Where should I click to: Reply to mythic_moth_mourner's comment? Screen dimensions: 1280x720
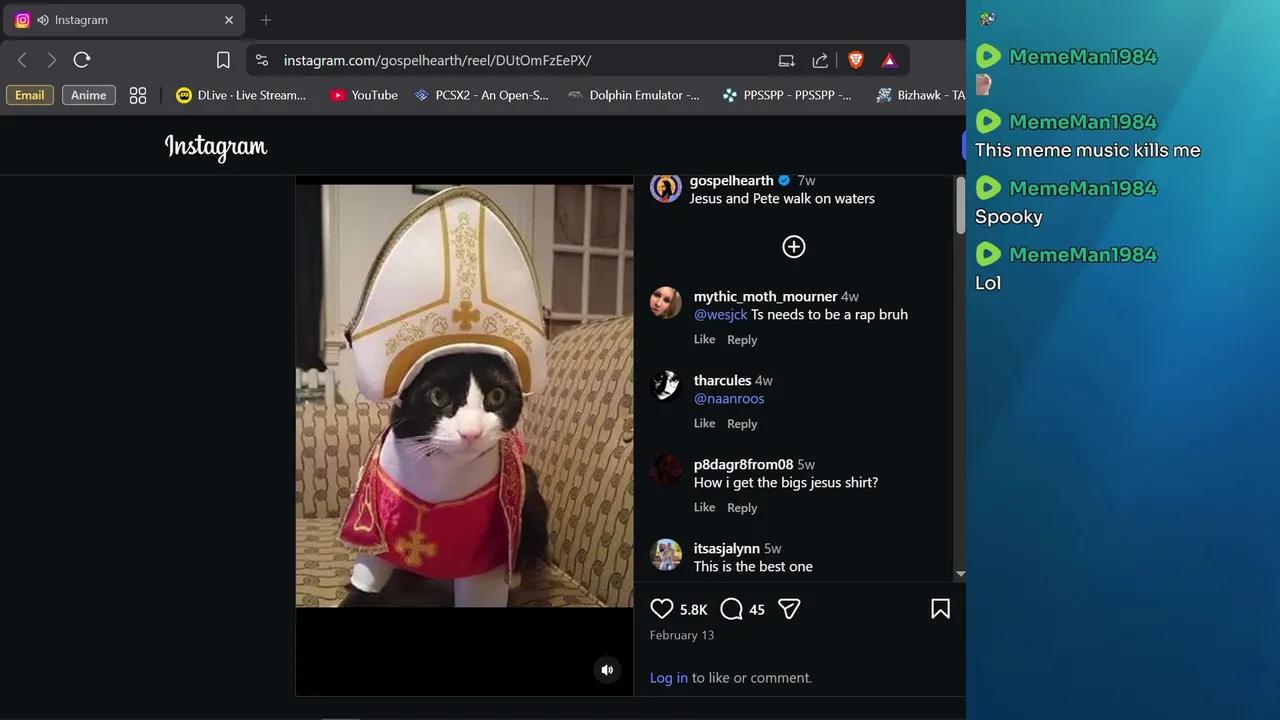[x=742, y=340]
